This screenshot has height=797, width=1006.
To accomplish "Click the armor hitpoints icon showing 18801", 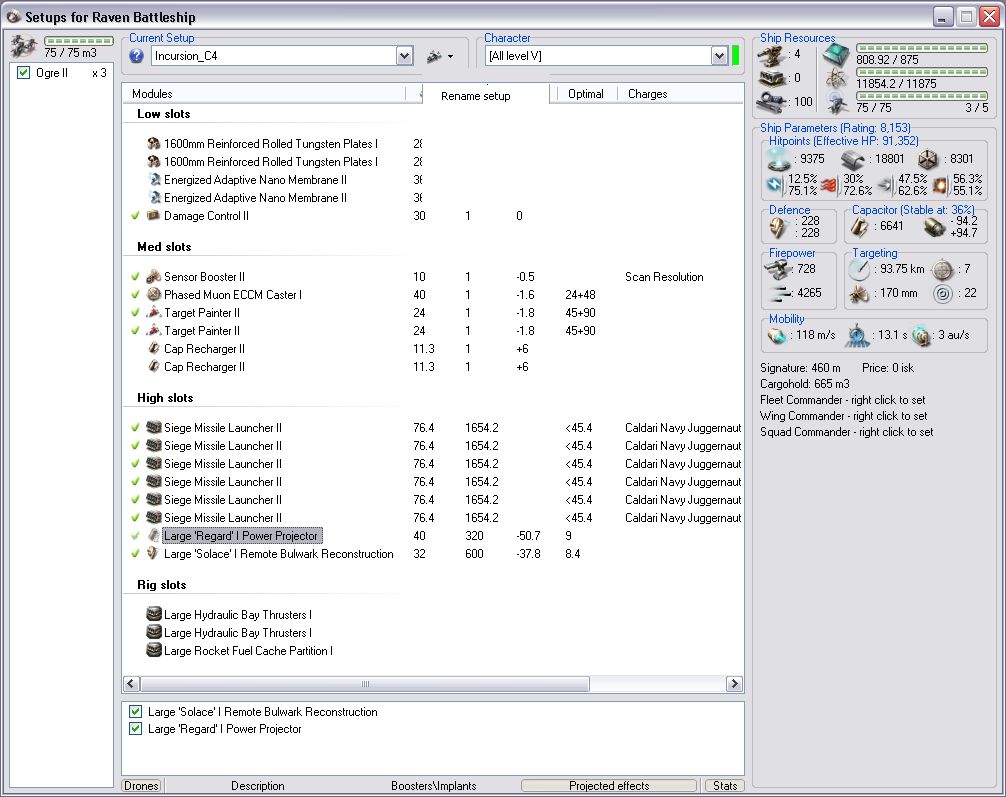I will click(853, 159).
